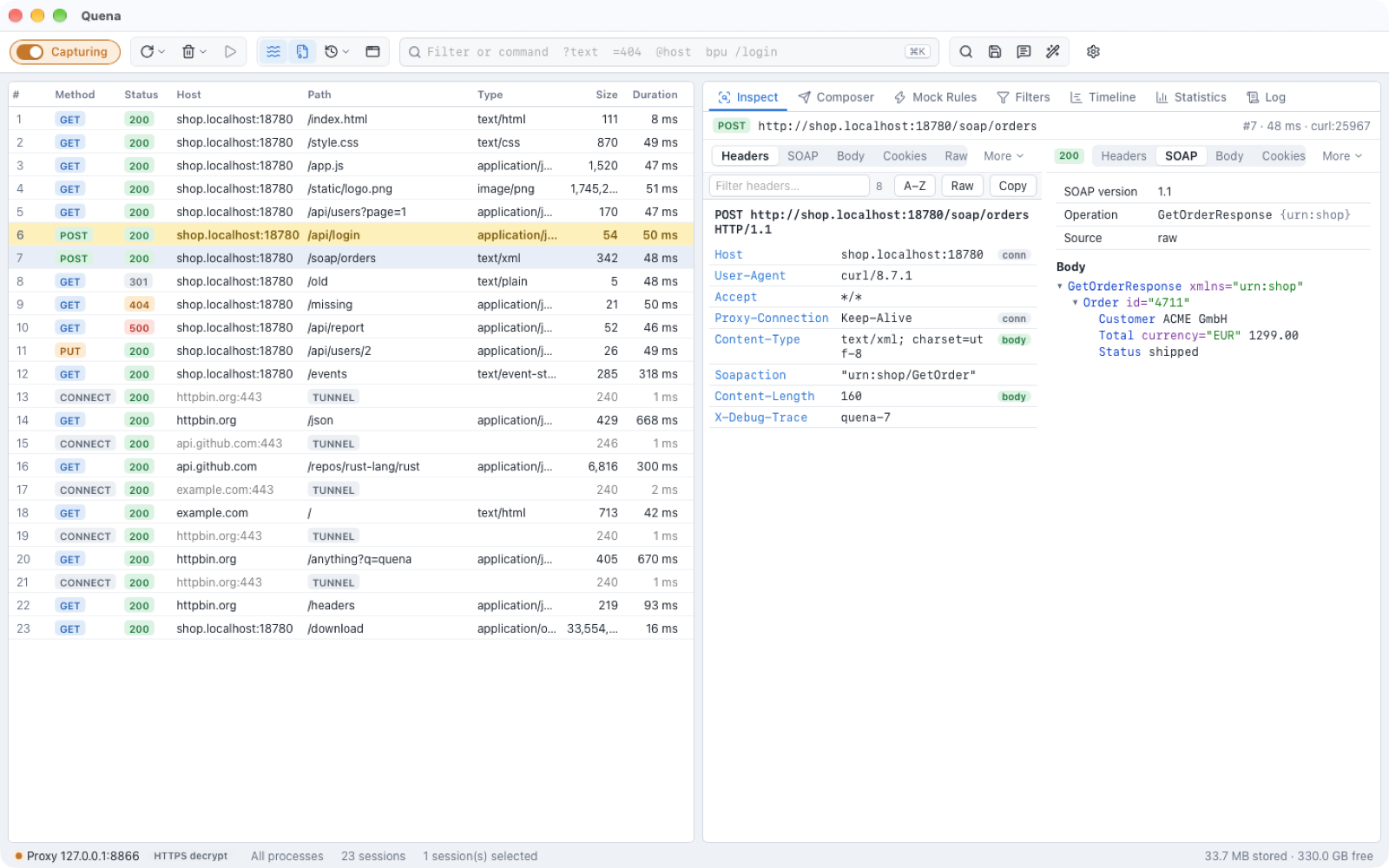Click the Copy headers button
The height and width of the screenshot is (868, 1389).
1013,186
